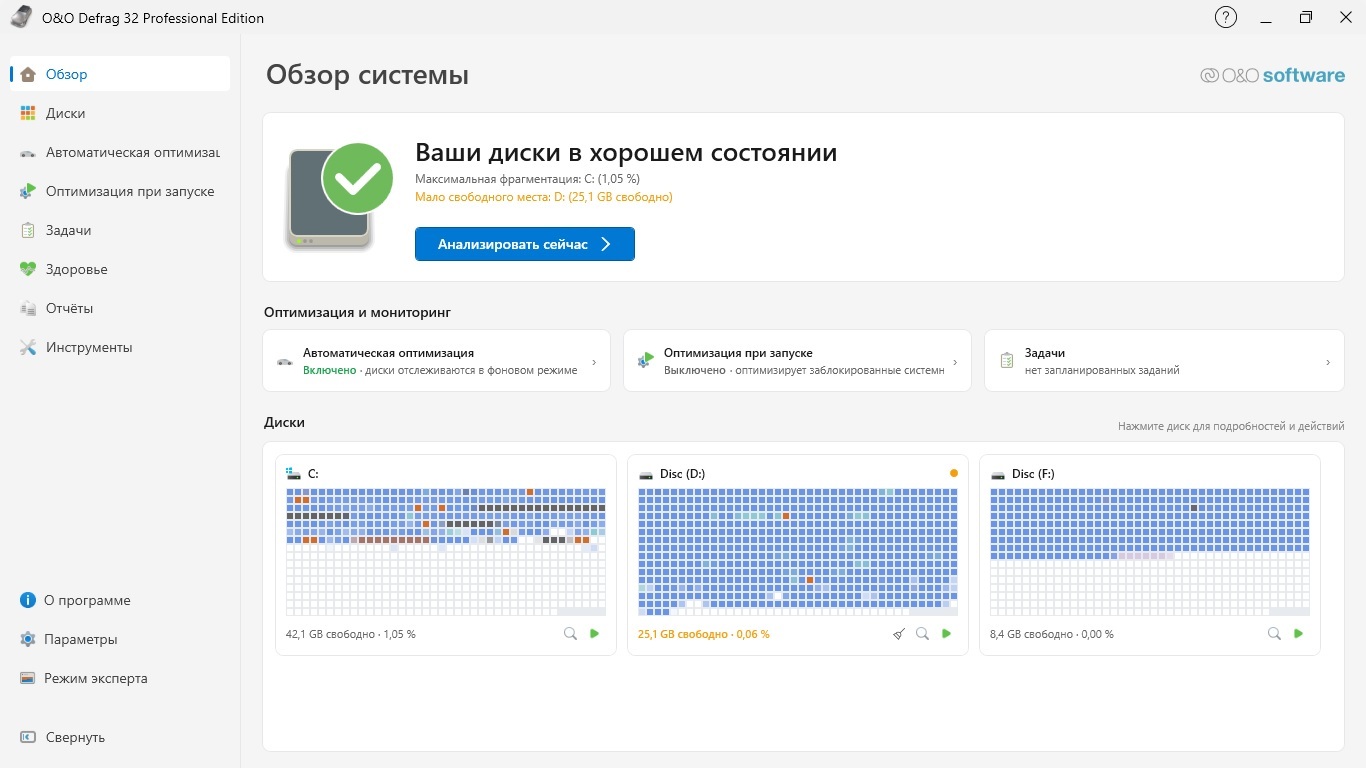Select Оптимизация при запуске in the sidebar
Screen dimensions: 1366x768
120,191
